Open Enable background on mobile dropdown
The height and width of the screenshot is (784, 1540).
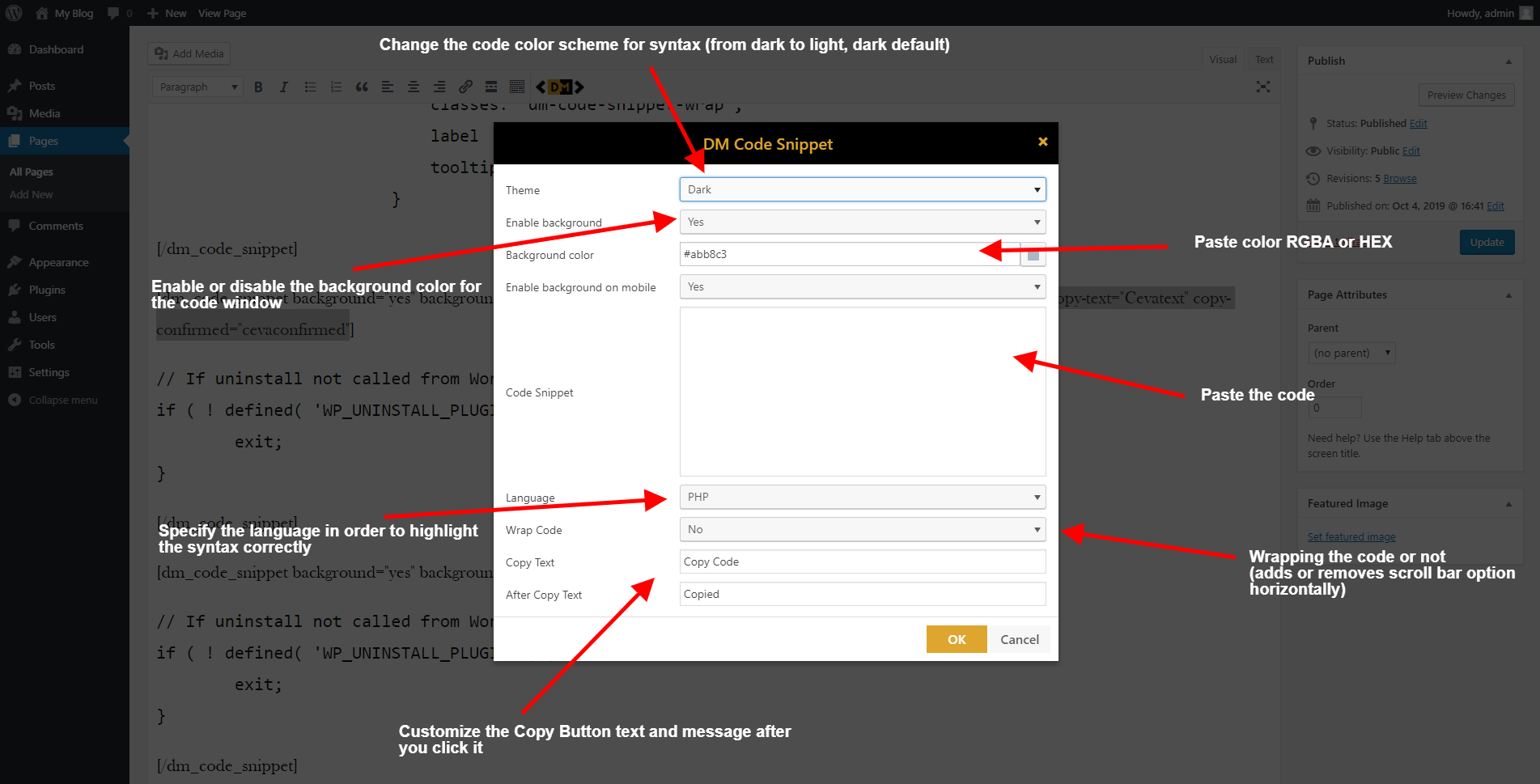pos(863,286)
